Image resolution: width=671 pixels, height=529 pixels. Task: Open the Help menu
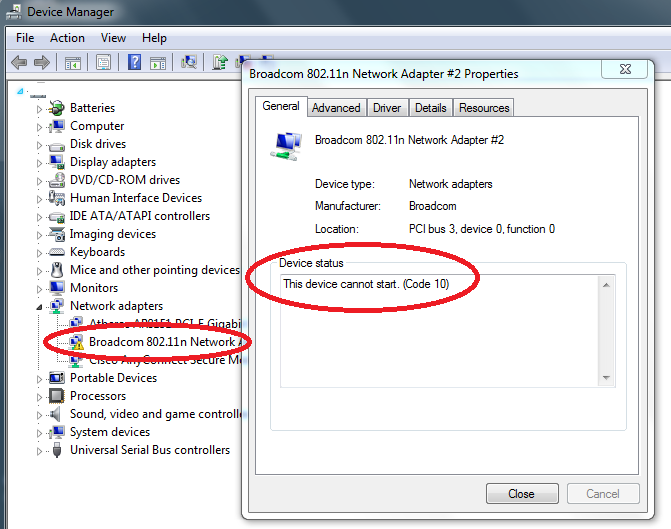[x=154, y=38]
